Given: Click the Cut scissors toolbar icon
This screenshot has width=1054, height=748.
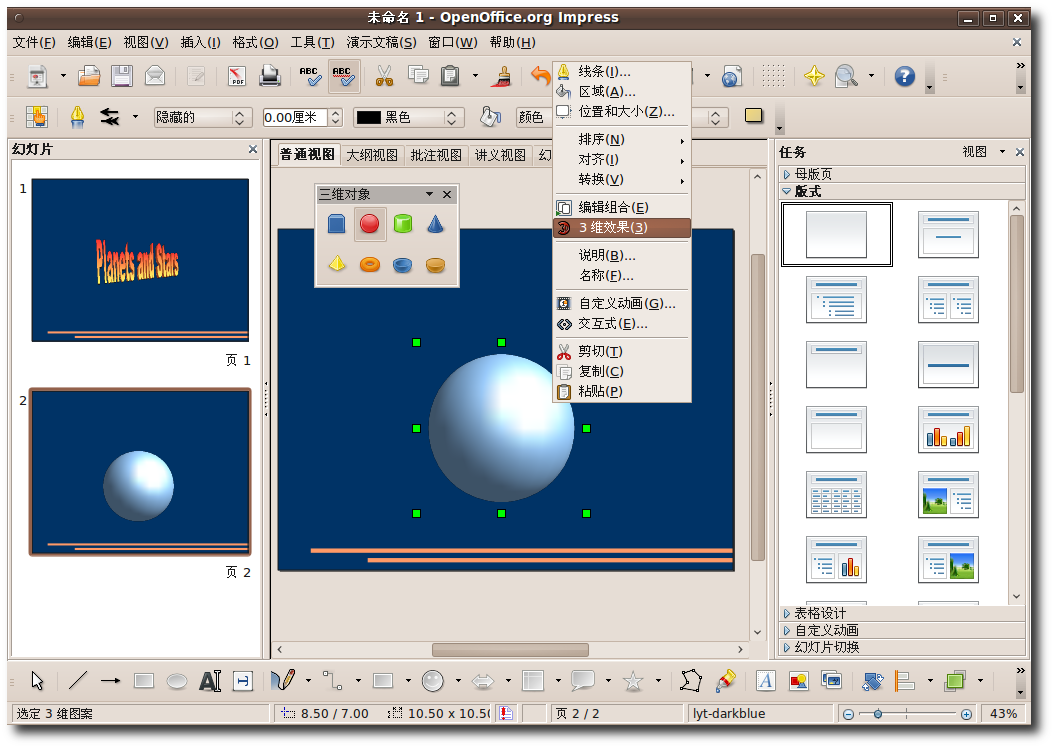Looking at the screenshot, I should (384, 75).
